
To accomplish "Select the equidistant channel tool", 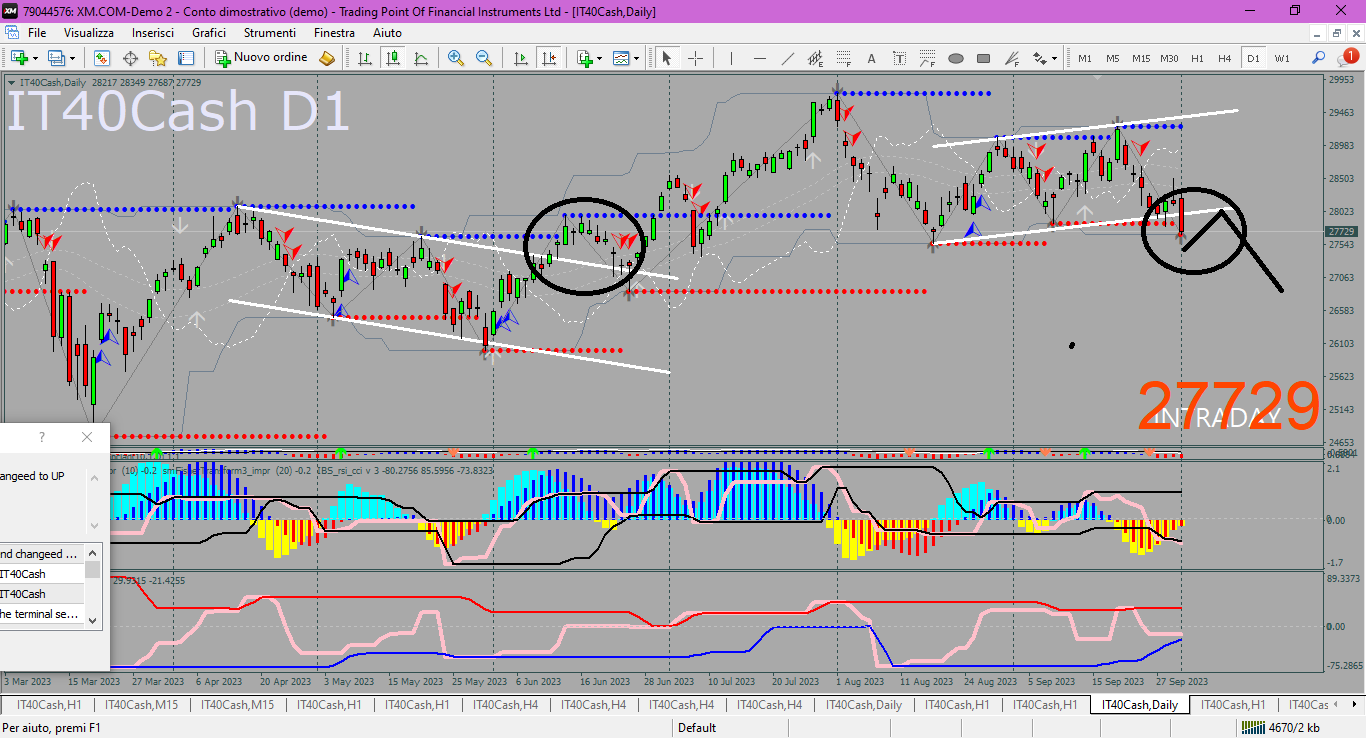I will click(815, 58).
